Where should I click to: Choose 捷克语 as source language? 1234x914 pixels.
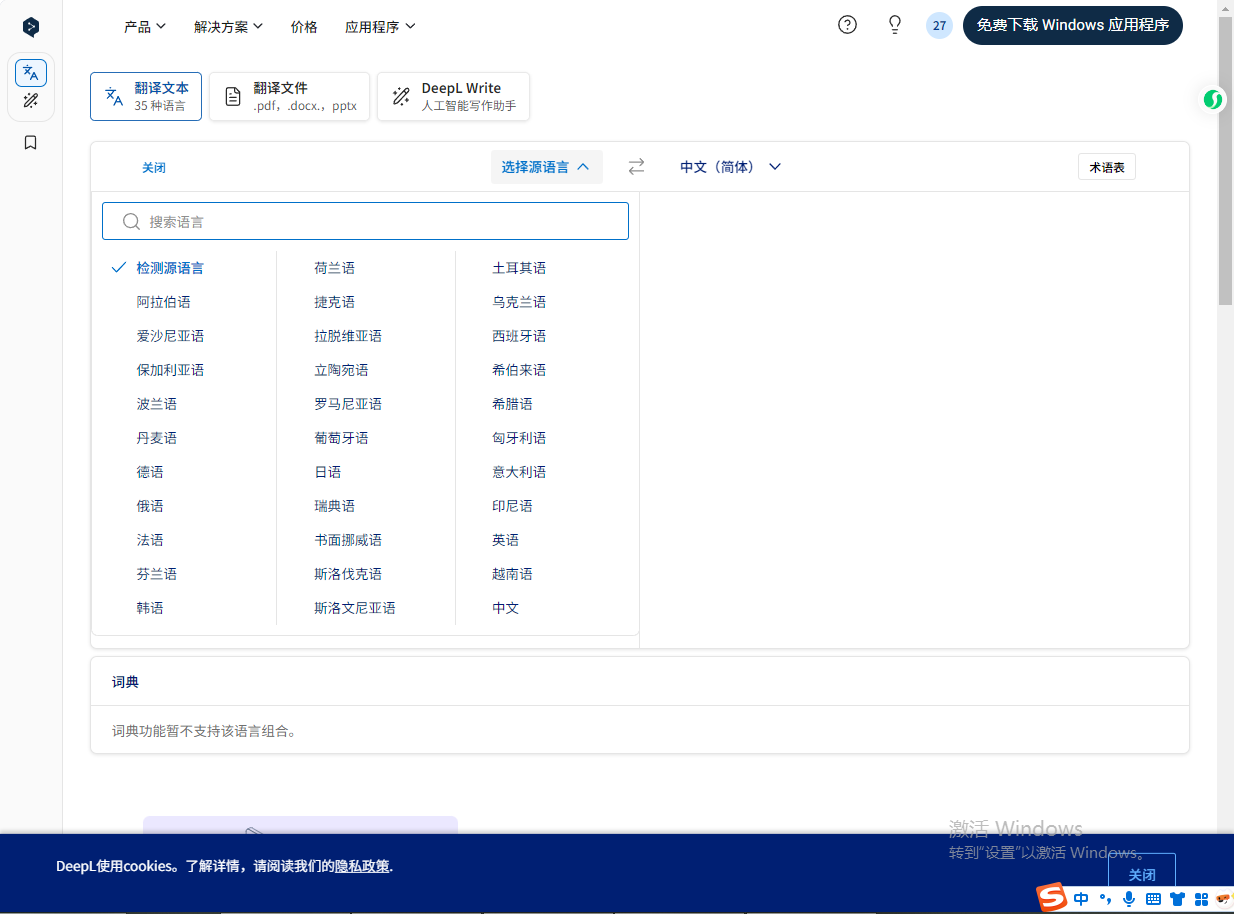click(x=335, y=302)
